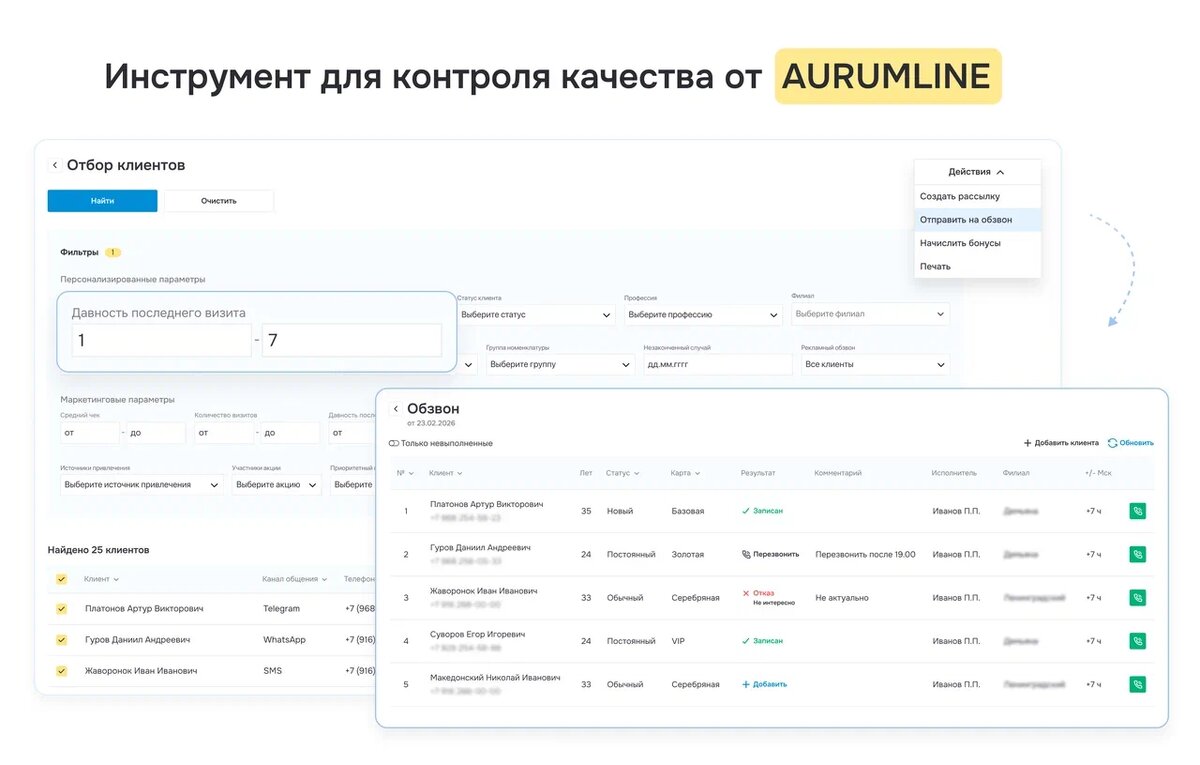
Task: Click the Фильтры count badge
Action: (x=113, y=253)
